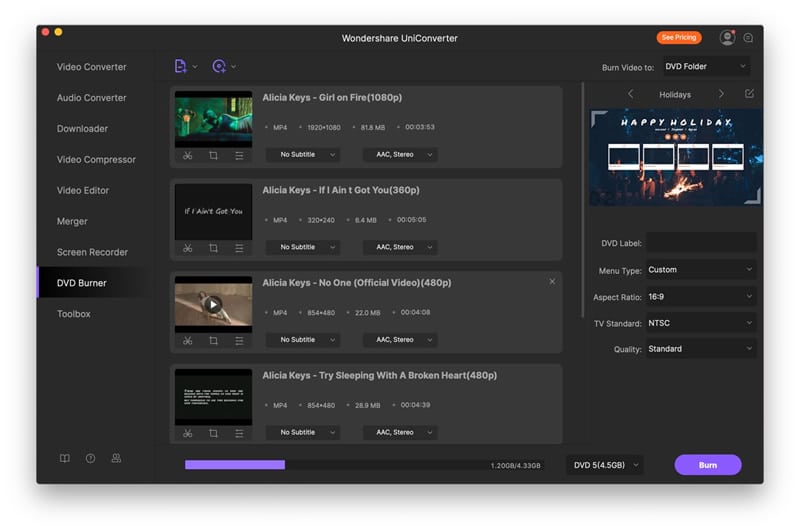Click the Add Files icon

pyautogui.click(x=180, y=66)
